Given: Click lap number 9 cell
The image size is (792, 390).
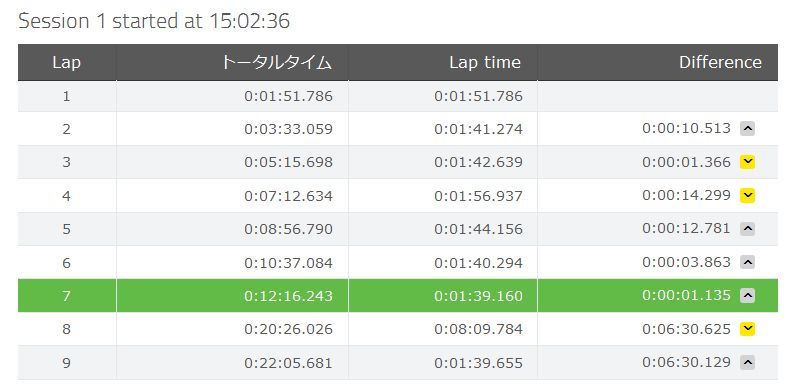Looking at the screenshot, I should point(67,363).
